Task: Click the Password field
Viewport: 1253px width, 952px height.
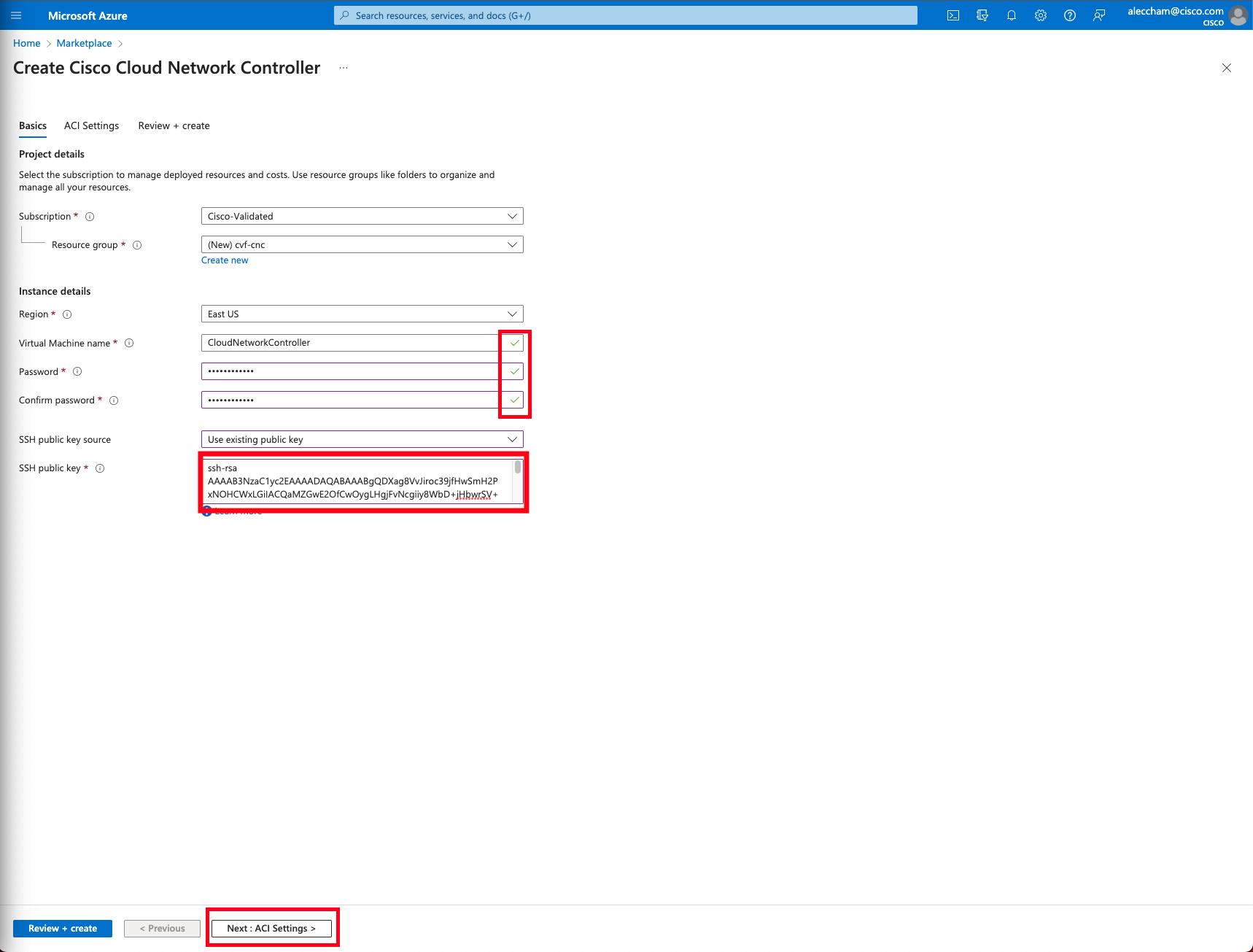Action: tap(362, 371)
